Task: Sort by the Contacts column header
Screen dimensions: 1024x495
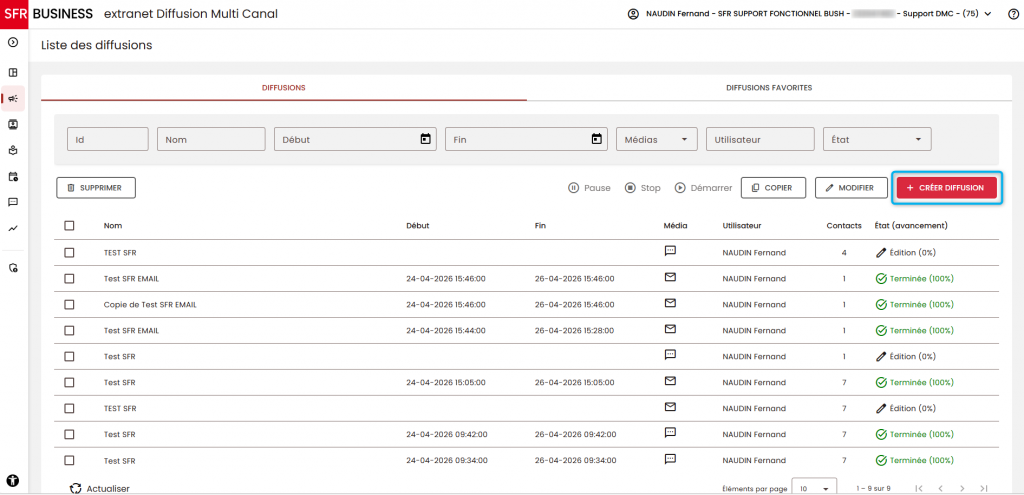Action: pos(844,225)
